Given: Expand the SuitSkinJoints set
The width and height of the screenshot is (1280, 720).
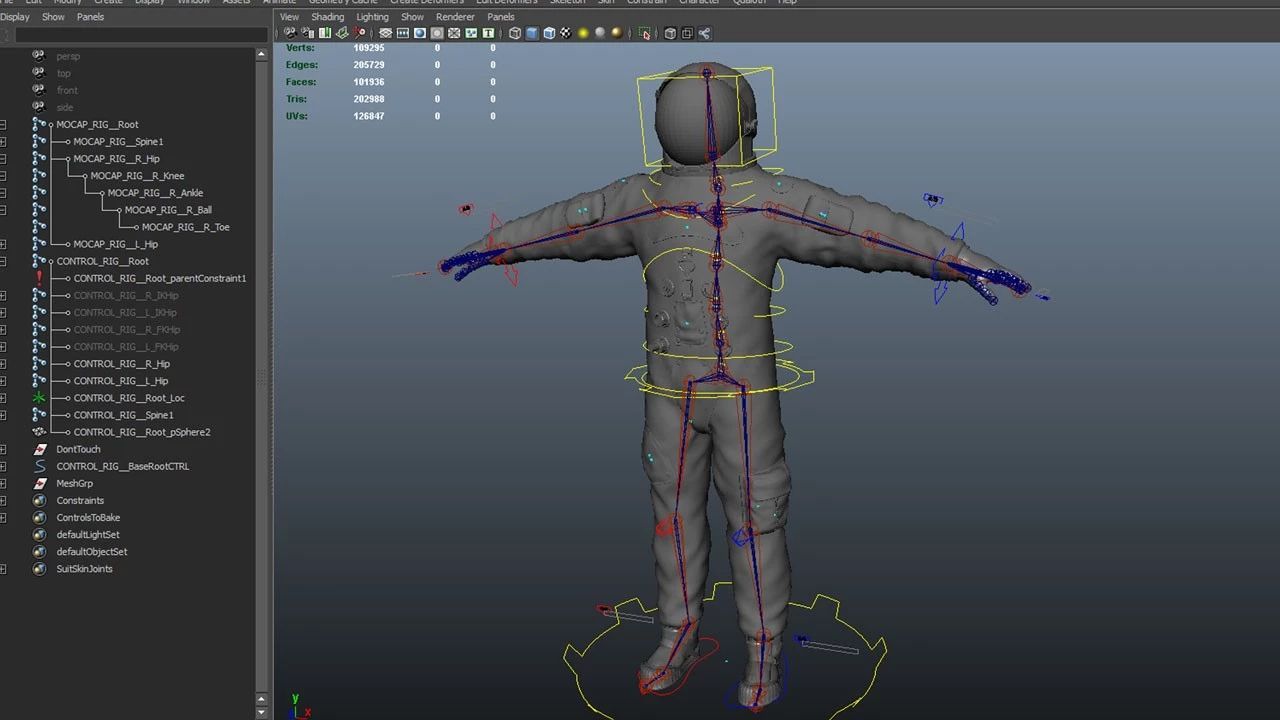Looking at the screenshot, I should (3, 569).
